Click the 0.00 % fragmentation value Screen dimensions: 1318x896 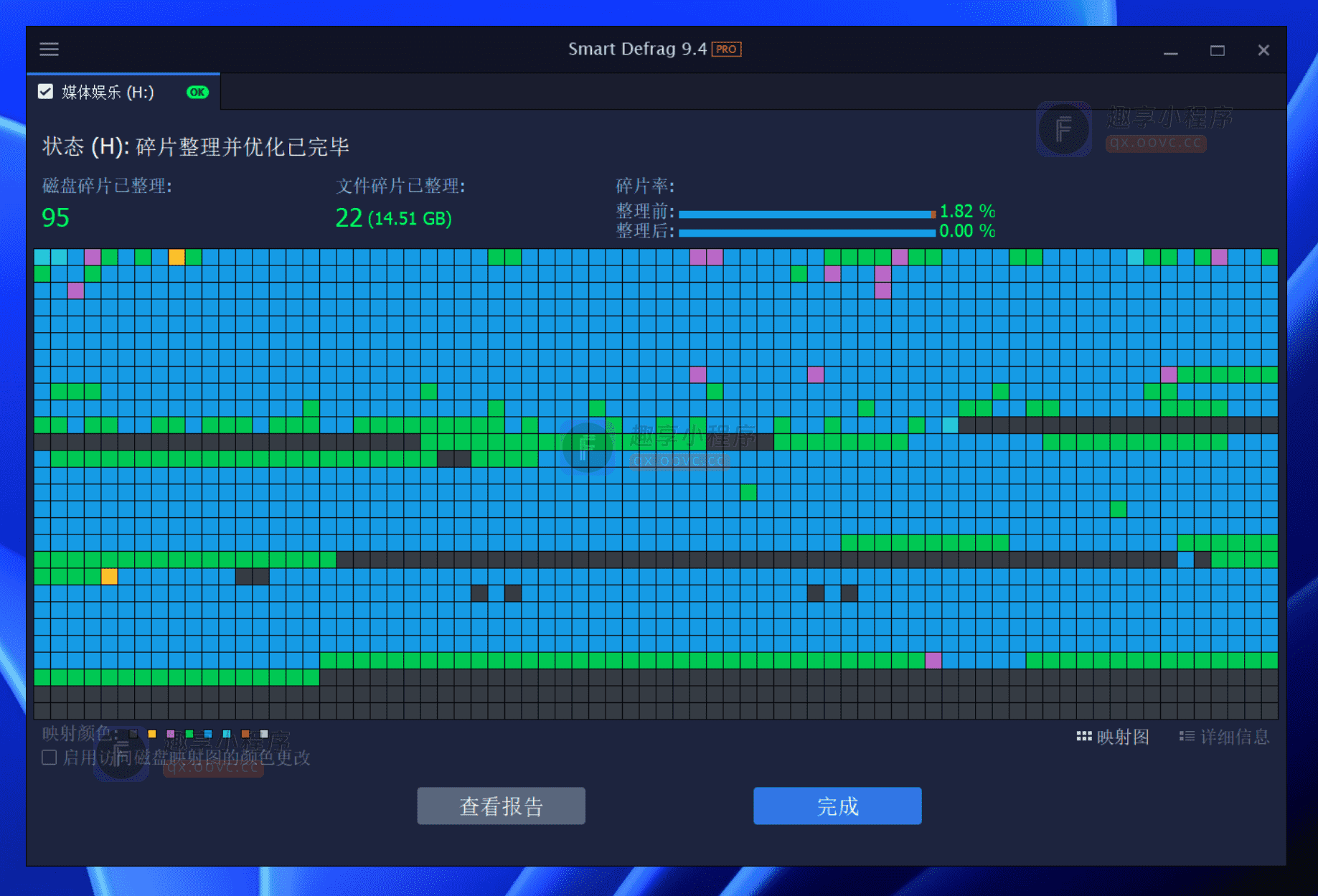[967, 231]
